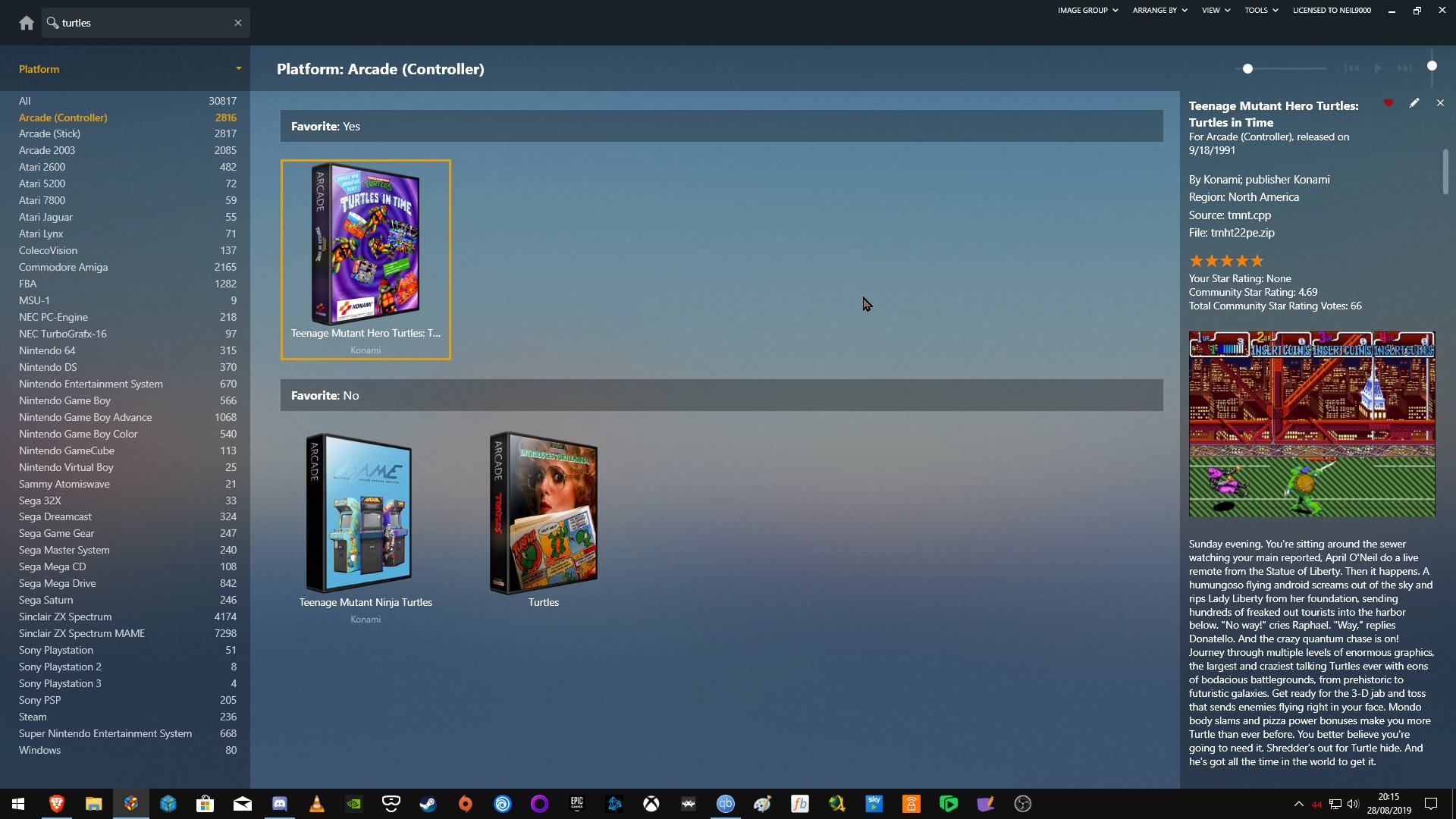
Task: Select Commodore Amiga platform
Action: point(127,267)
